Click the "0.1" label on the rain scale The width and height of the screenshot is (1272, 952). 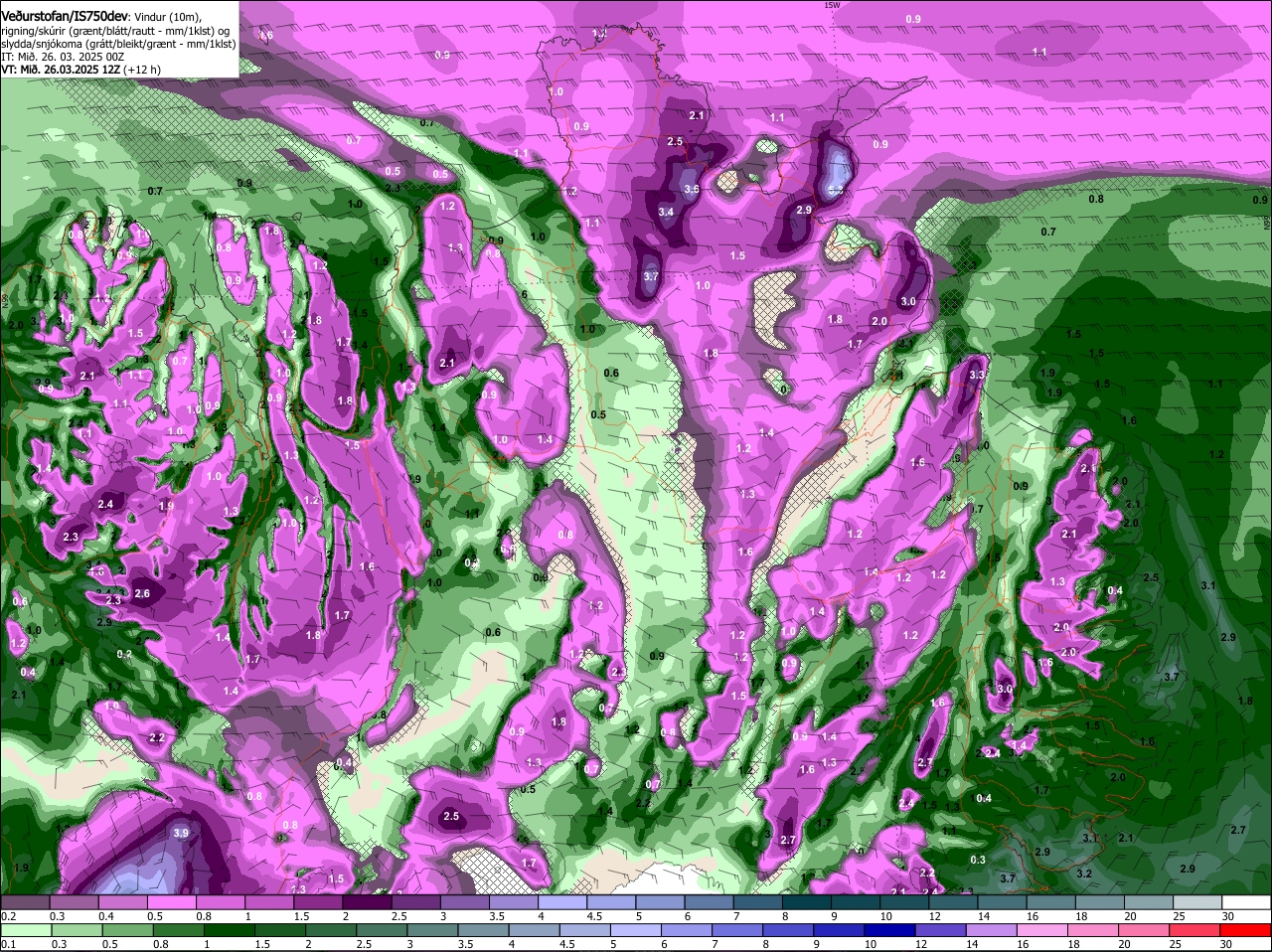[9, 944]
